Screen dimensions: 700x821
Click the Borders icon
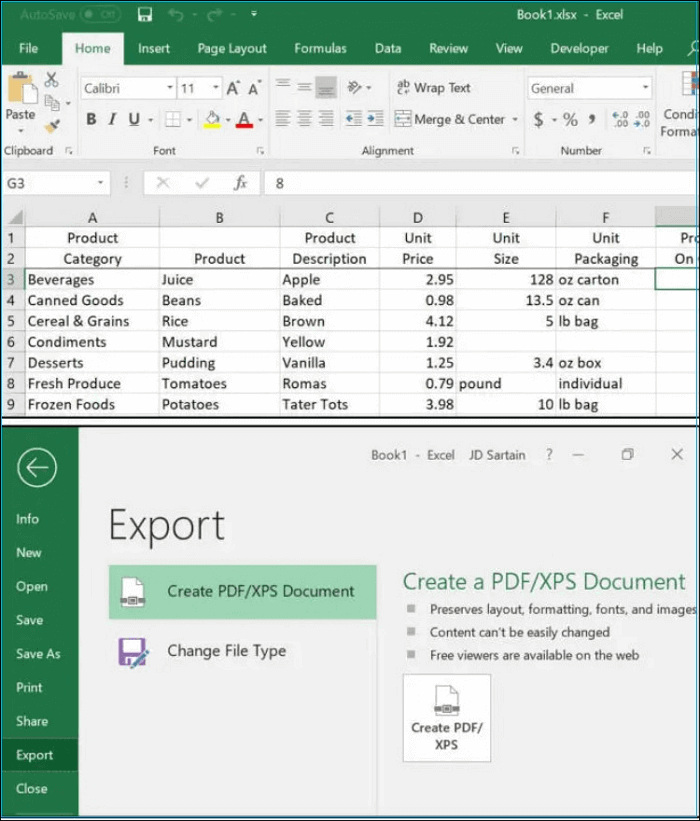[x=173, y=119]
